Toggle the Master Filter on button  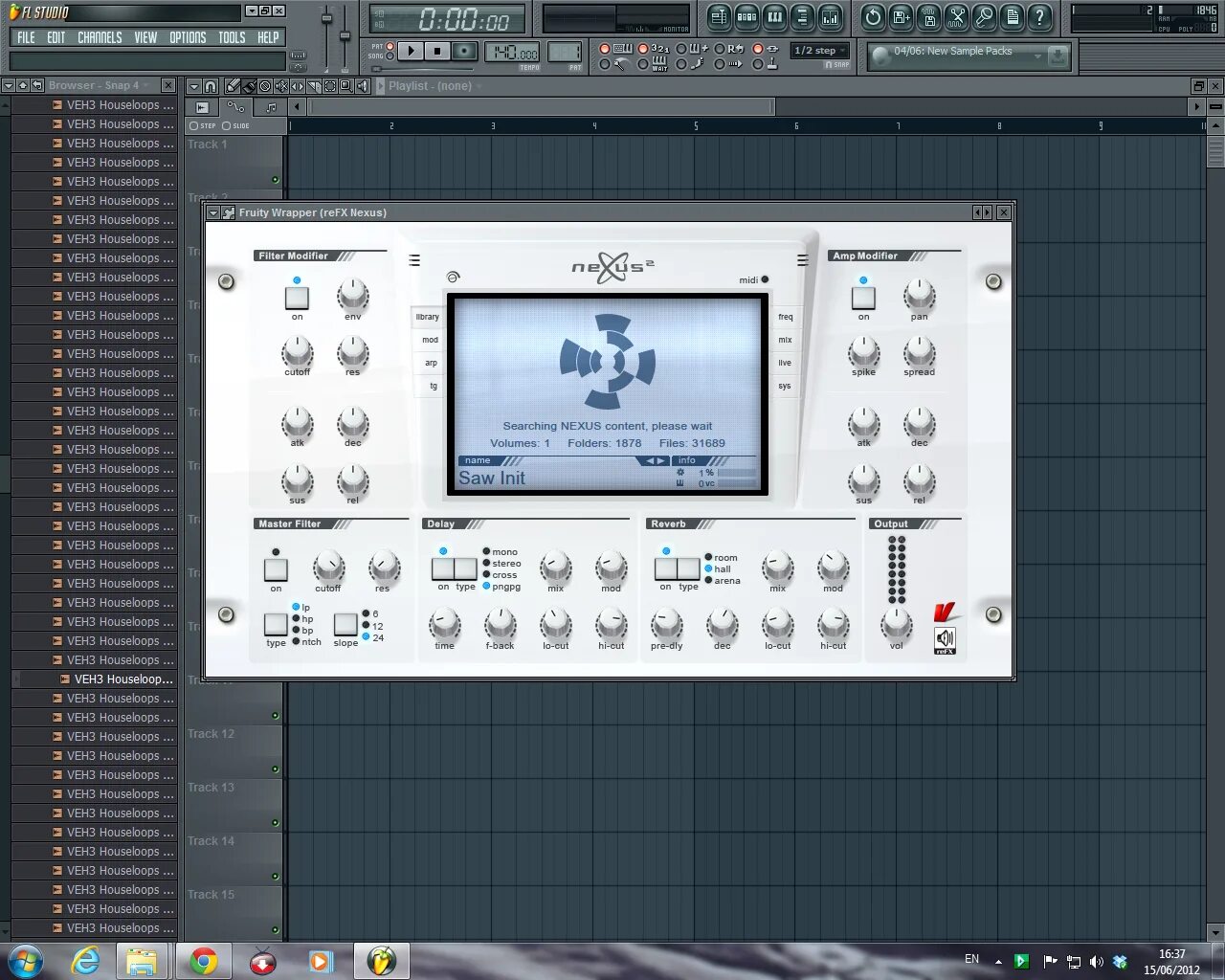point(276,569)
